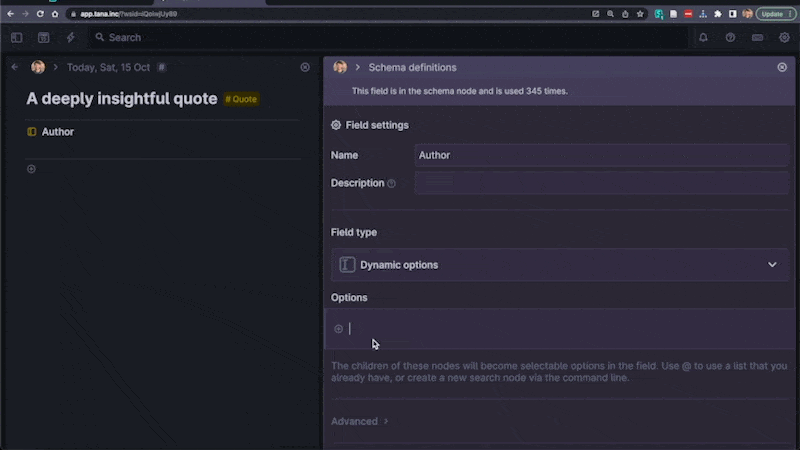Open the keyboard shortcuts icon
The height and width of the screenshot is (450, 800).
click(x=757, y=37)
